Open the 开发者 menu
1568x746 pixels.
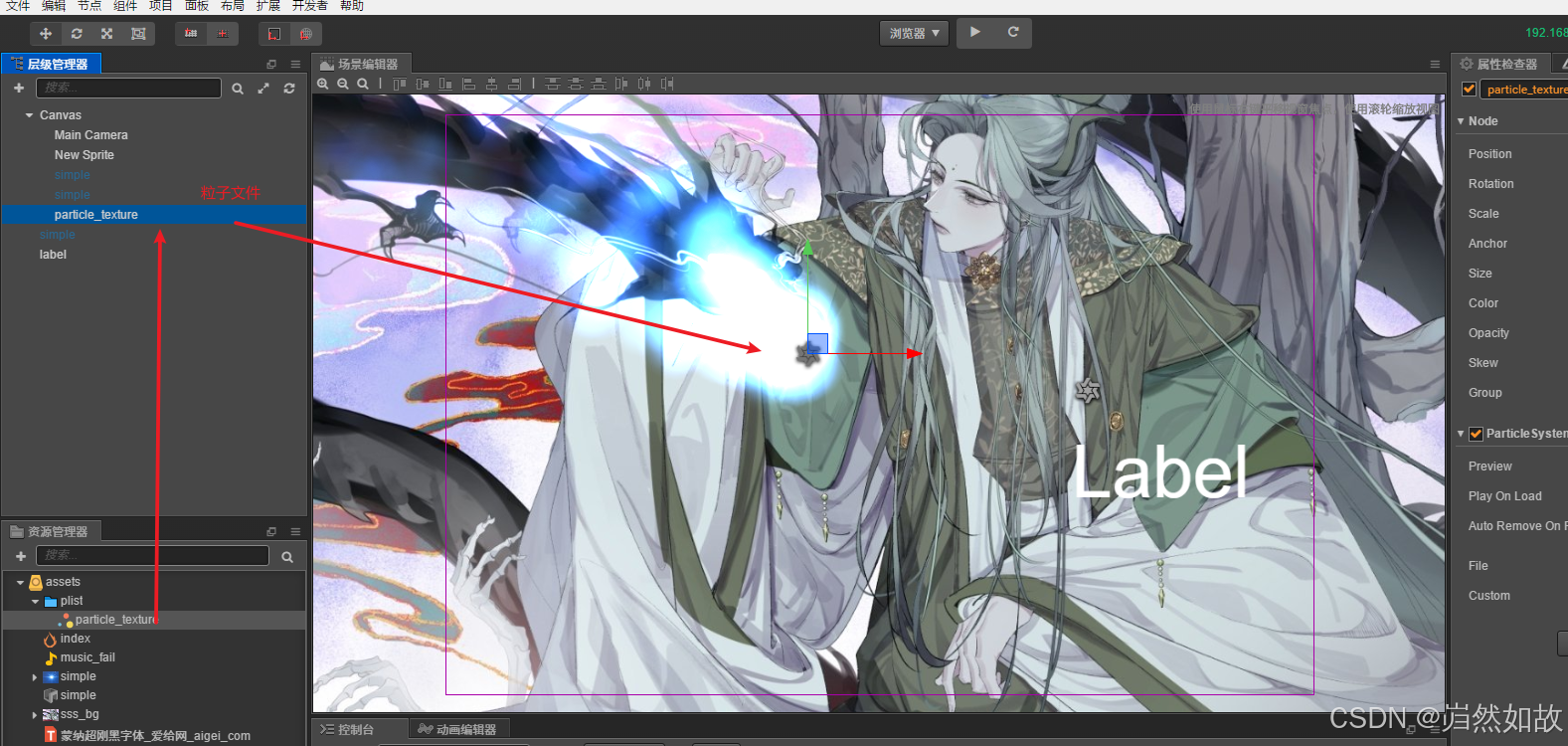coord(310,6)
